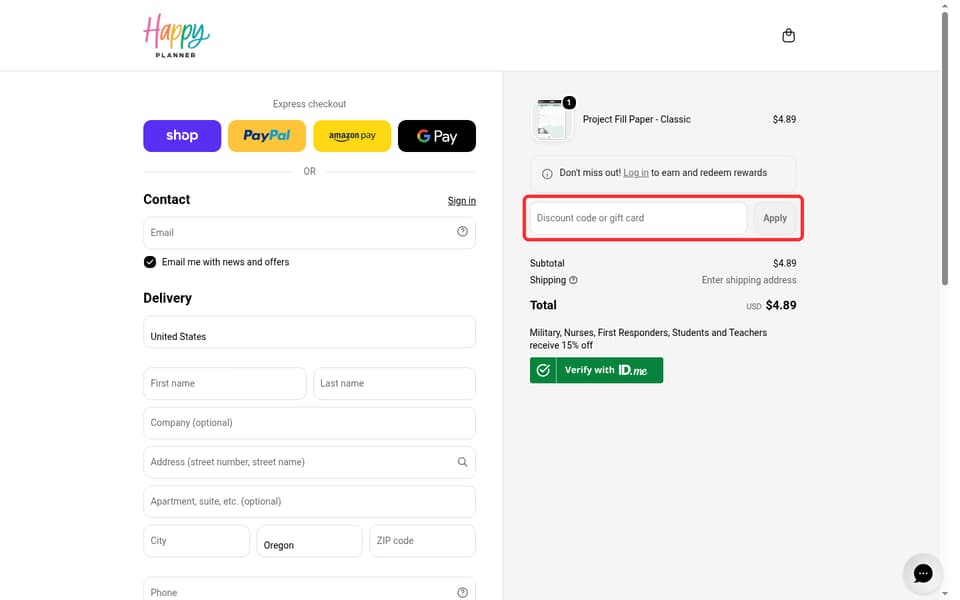Focus the Discount code or gift card field
Viewport: 960px width, 600px height.
(638, 218)
